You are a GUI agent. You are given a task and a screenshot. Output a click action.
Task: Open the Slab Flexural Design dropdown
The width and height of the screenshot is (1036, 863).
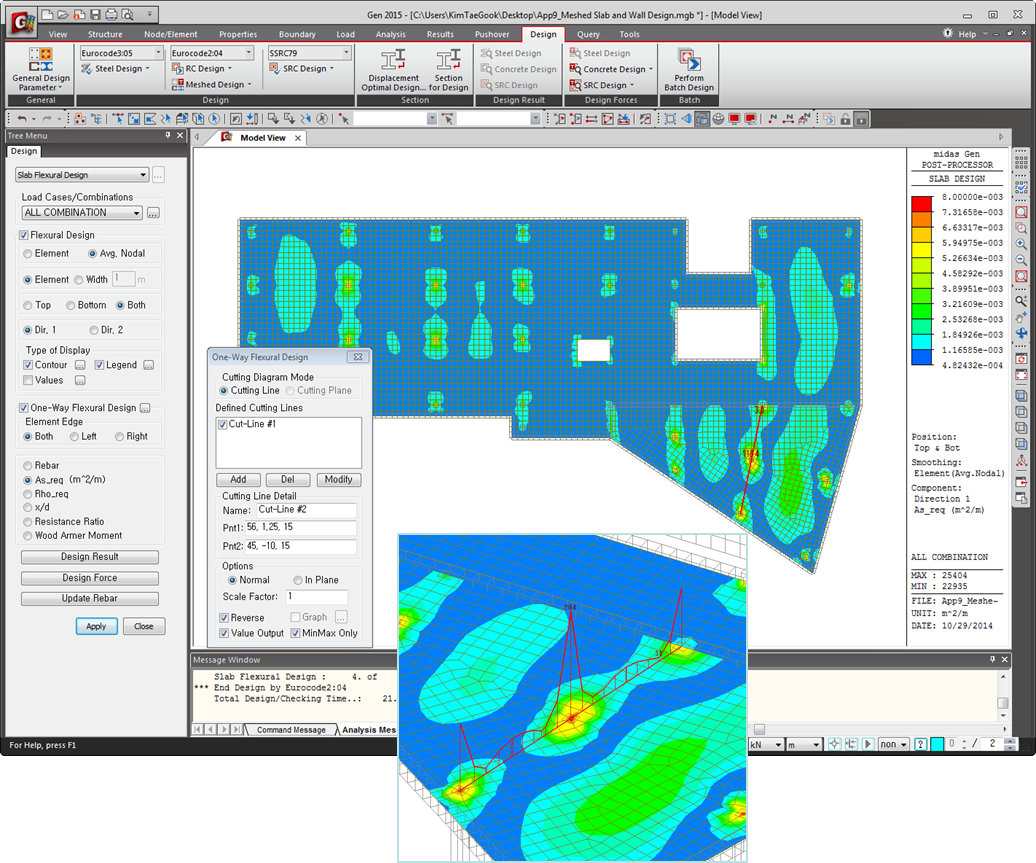[x=82, y=175]
